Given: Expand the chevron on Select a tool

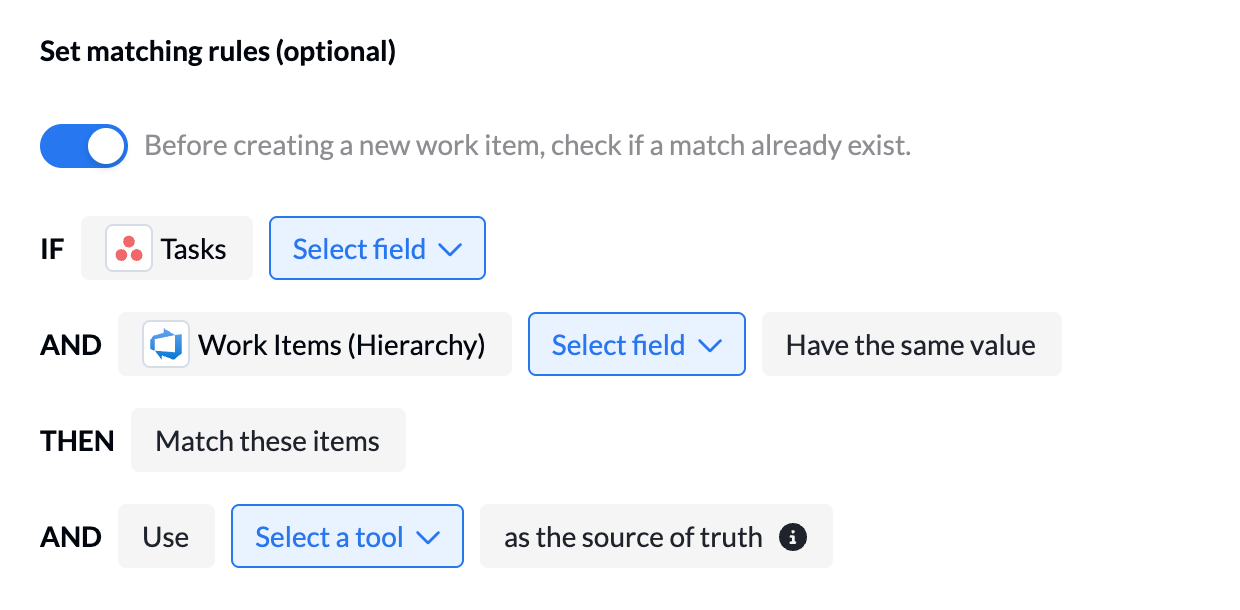Looking at the screenshot, I should click(428, 538).
